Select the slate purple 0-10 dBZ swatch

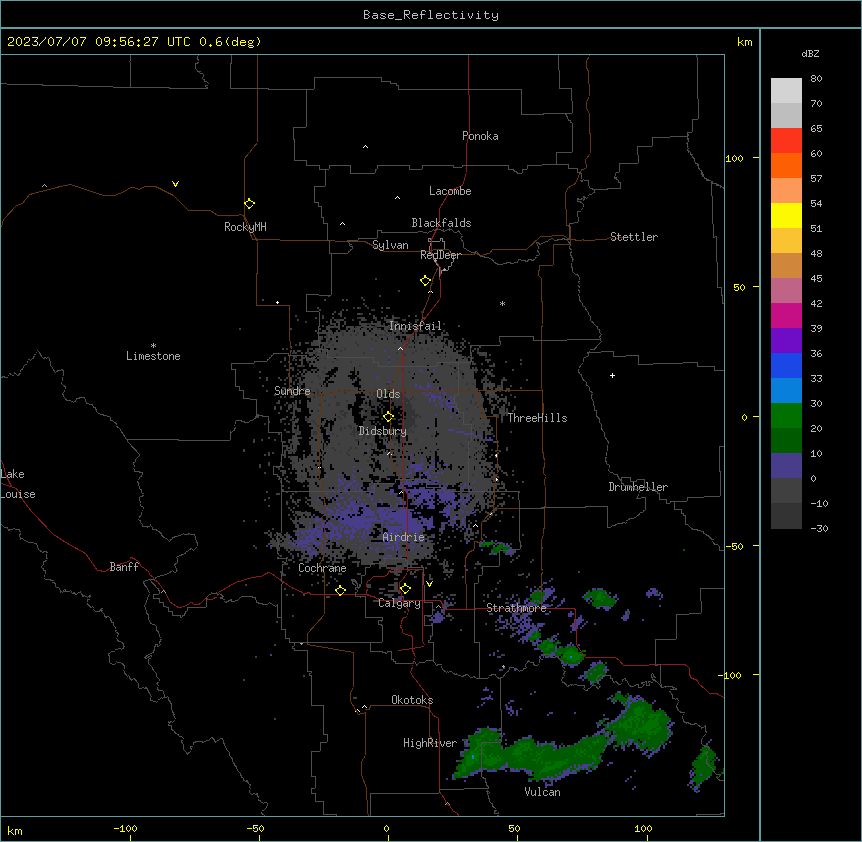pos(786,466)
